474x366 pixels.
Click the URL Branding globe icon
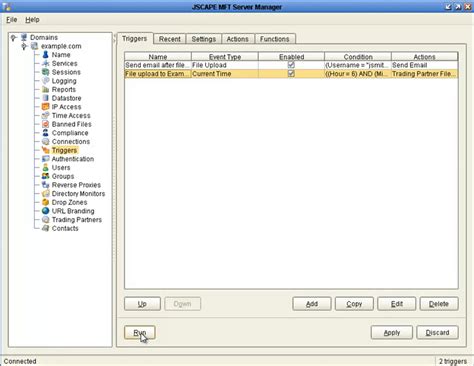[46, 211]
